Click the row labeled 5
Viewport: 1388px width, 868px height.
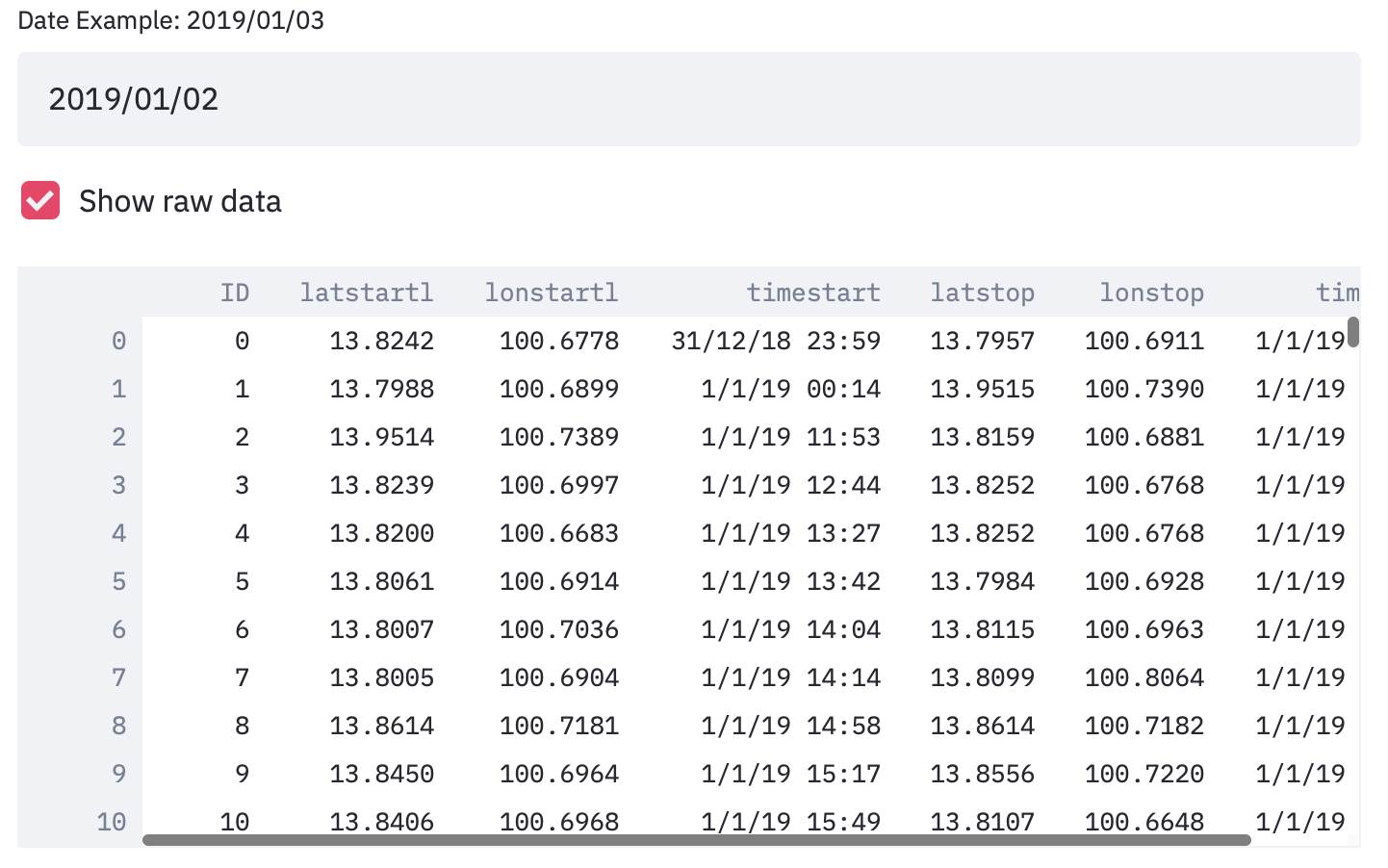coord(117,581)
